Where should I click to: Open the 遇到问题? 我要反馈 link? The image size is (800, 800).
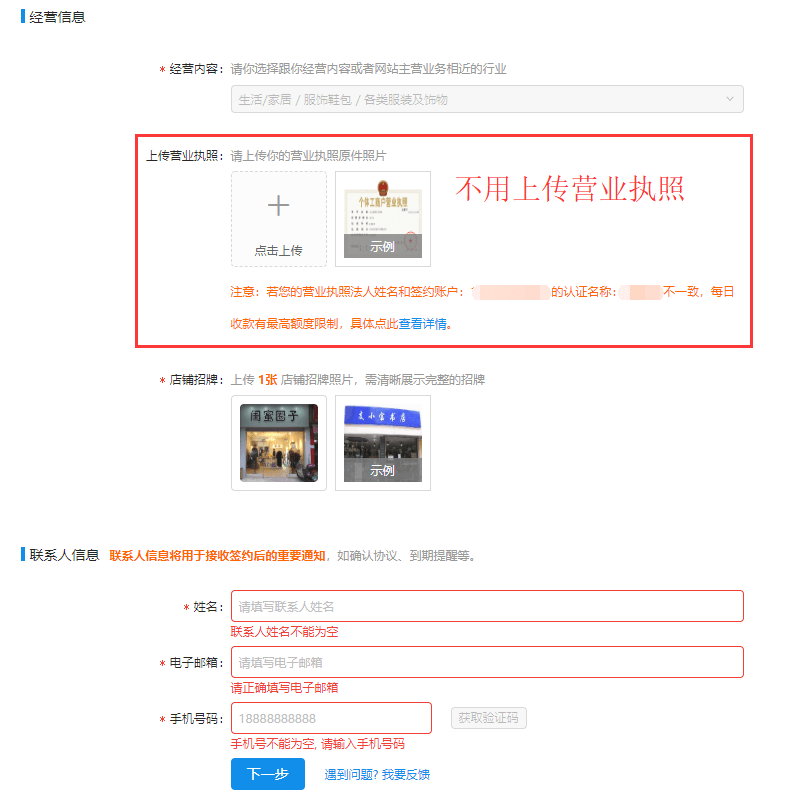click(x=377, y=775)
